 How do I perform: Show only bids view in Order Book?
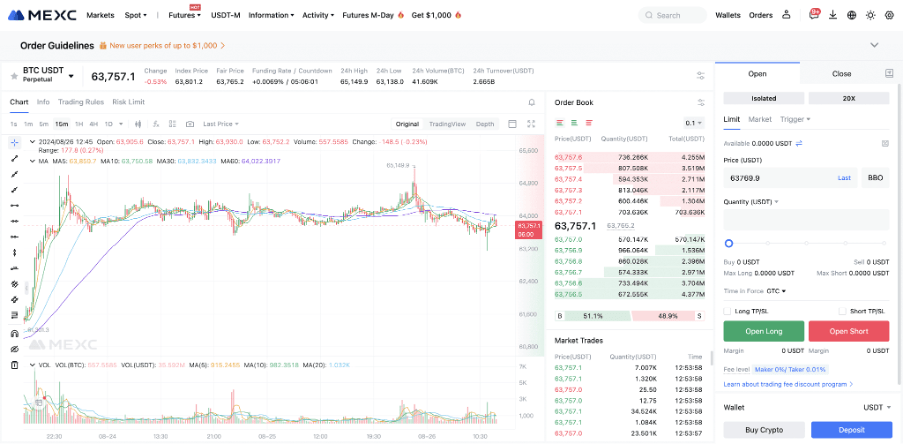(574, 123)
